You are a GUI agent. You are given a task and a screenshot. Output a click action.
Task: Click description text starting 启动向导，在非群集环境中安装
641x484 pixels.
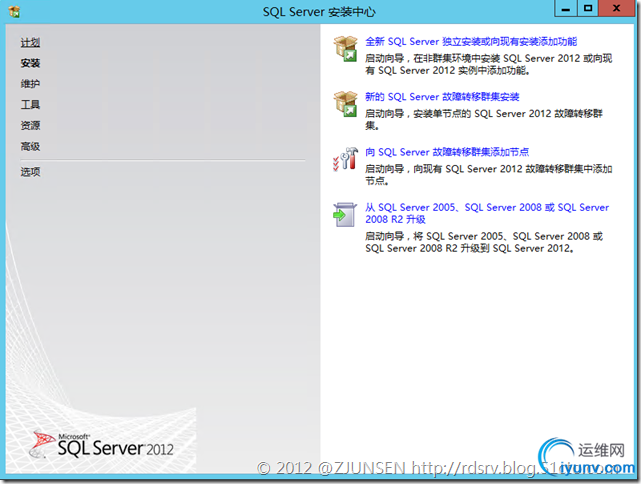coord(489,65)
